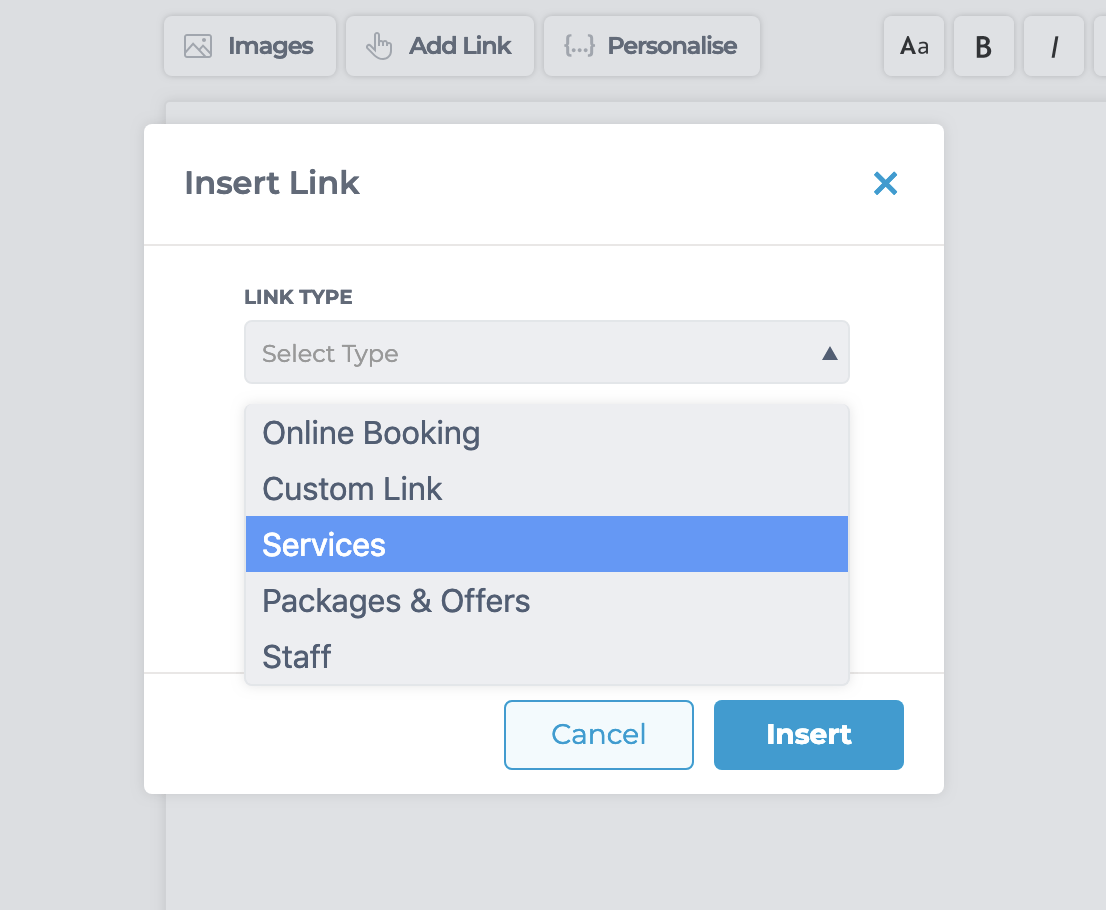Click the Aa font size icon
The width and height of the screenshot is (1106, 910).
tap(913, 46)
